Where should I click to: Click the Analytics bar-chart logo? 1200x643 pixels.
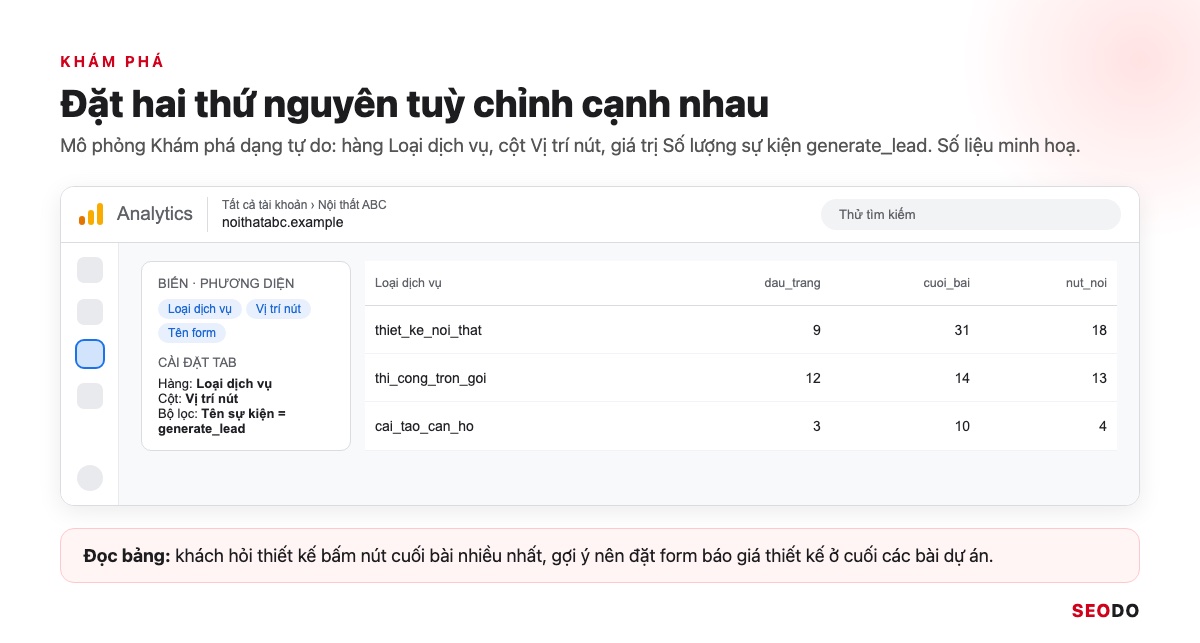[91, 214]
